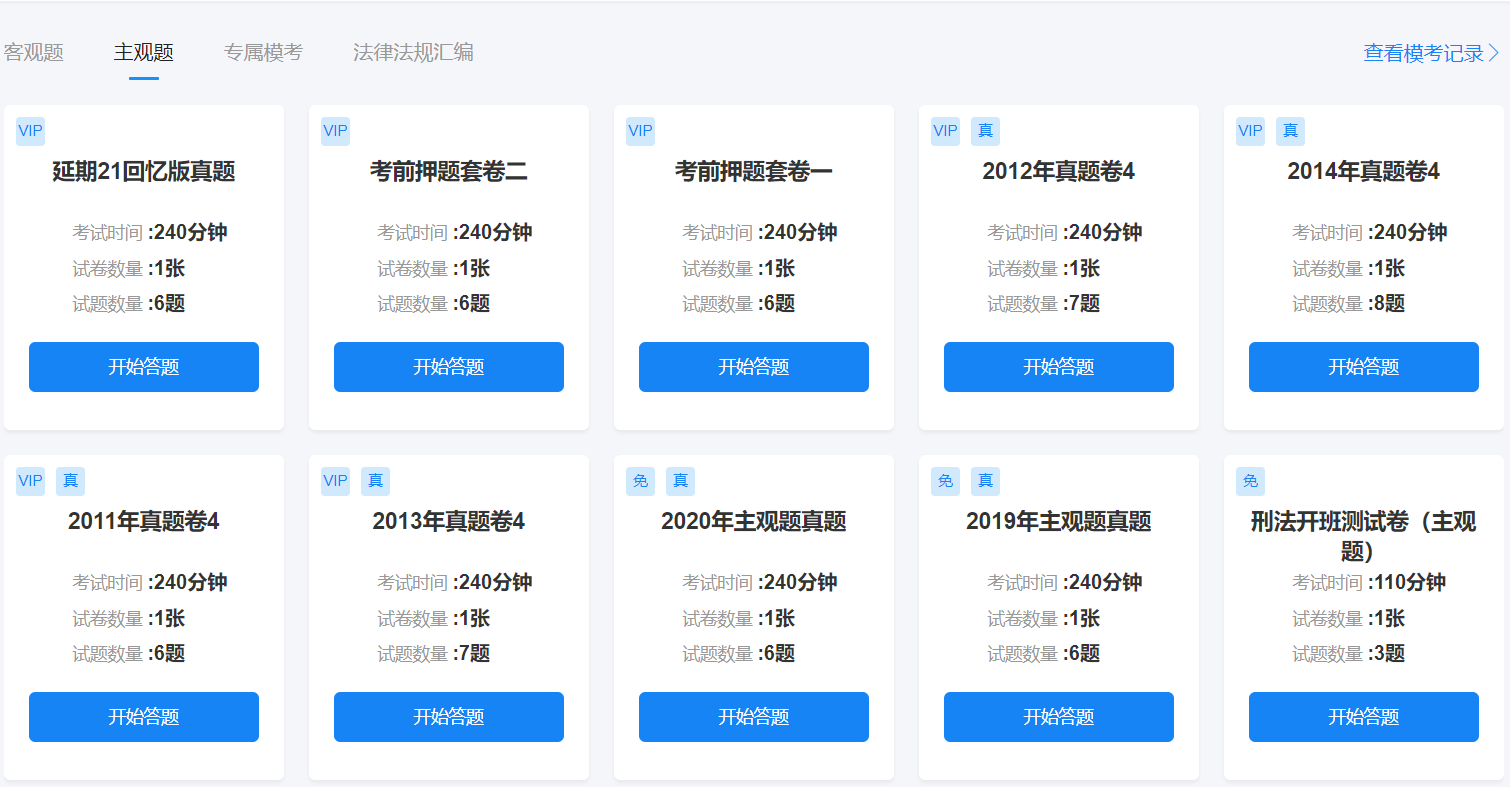This screenshot has width=1510, height=787.
Task: Click the 110分钟 exam time value
Action: pos(1410,582)
